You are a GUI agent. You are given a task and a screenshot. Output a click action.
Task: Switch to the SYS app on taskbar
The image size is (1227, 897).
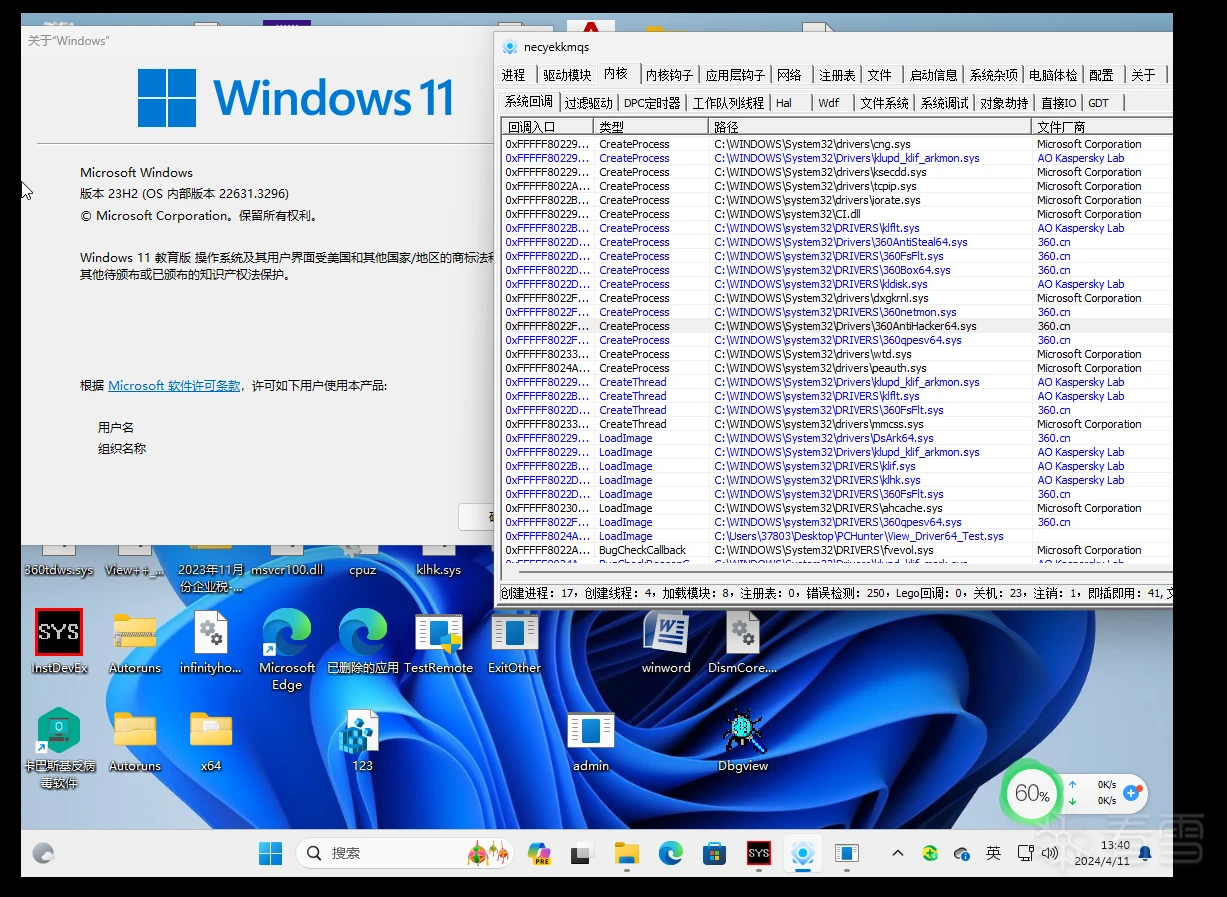point(759,853)
